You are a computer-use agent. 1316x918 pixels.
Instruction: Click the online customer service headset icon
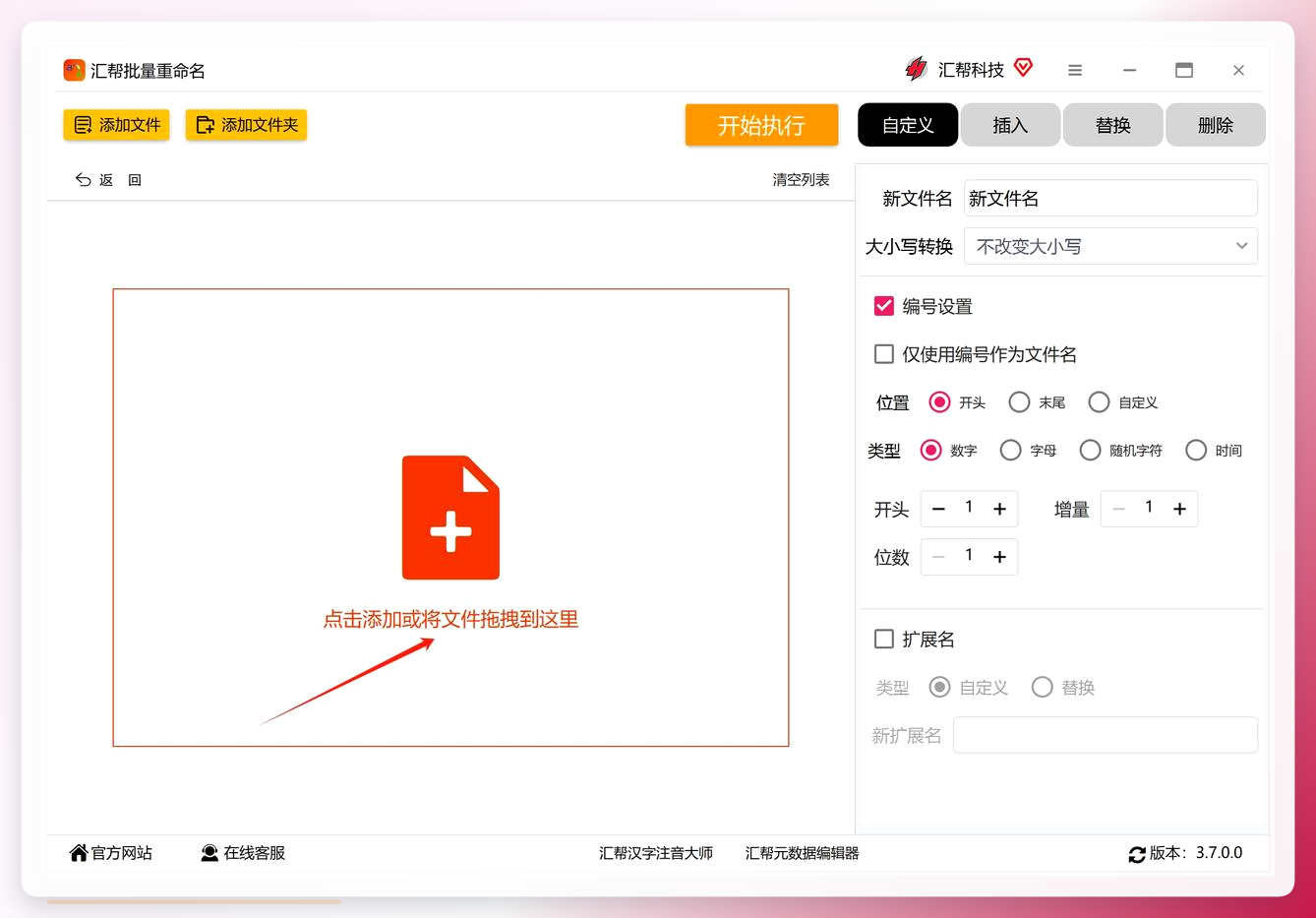pos(209,853)
